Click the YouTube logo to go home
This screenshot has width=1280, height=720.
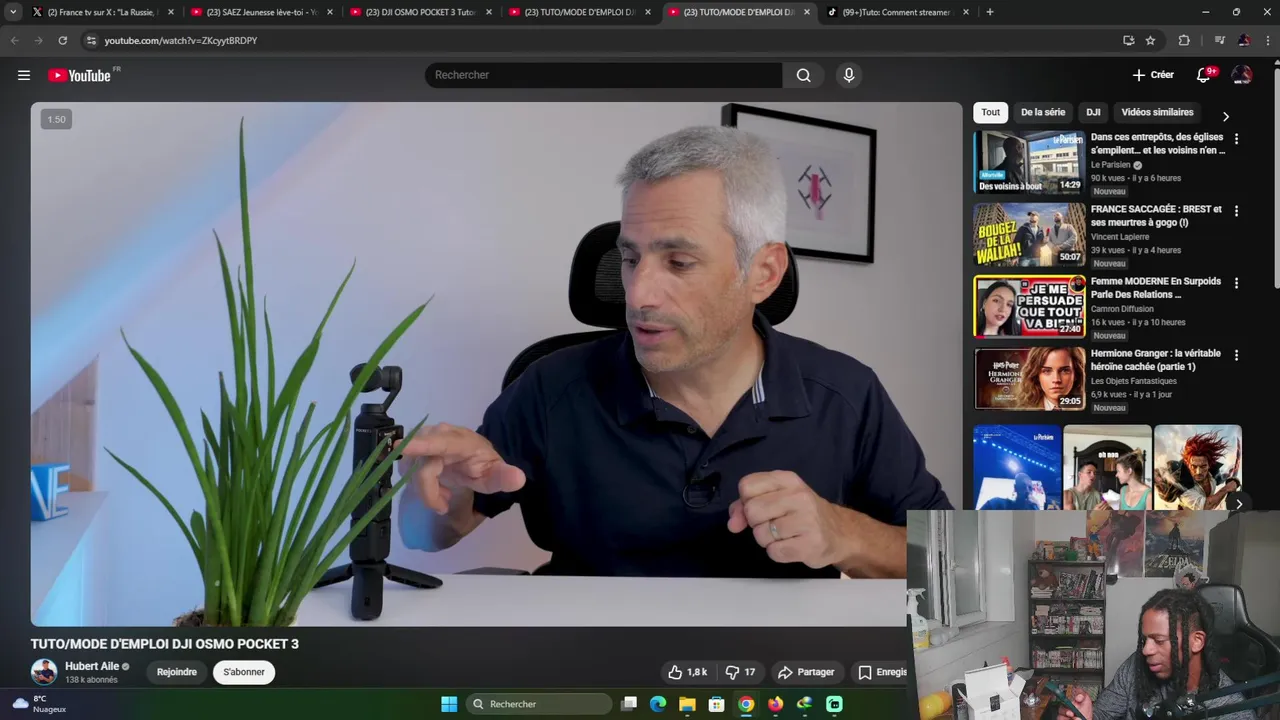(x=79, y=75)
